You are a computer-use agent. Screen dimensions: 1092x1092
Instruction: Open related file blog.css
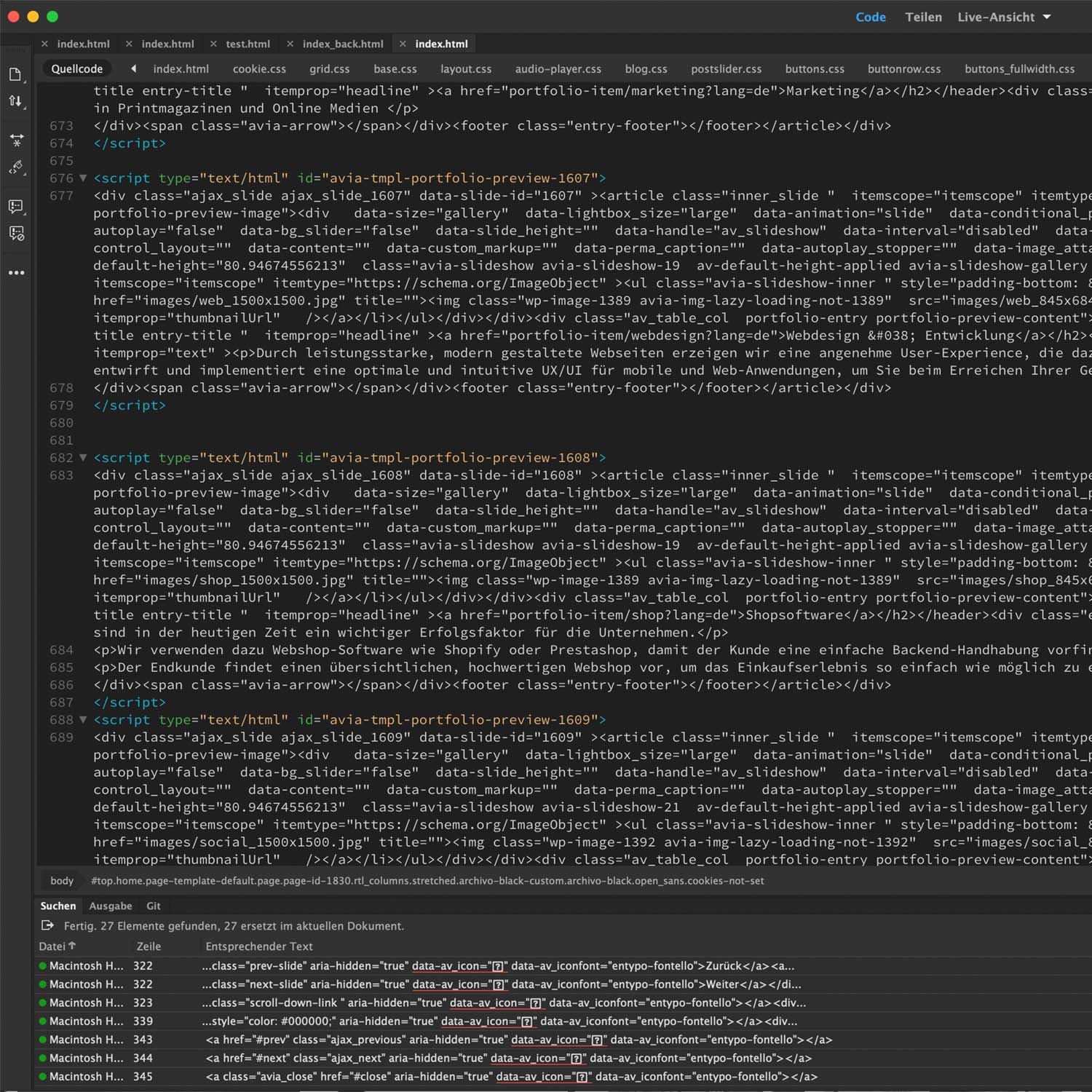point(646,69)
